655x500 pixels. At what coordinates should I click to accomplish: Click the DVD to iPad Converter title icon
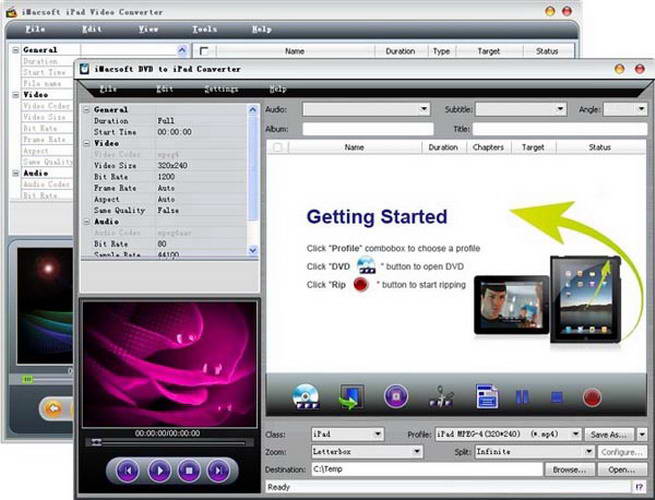[x=84, y=69]
